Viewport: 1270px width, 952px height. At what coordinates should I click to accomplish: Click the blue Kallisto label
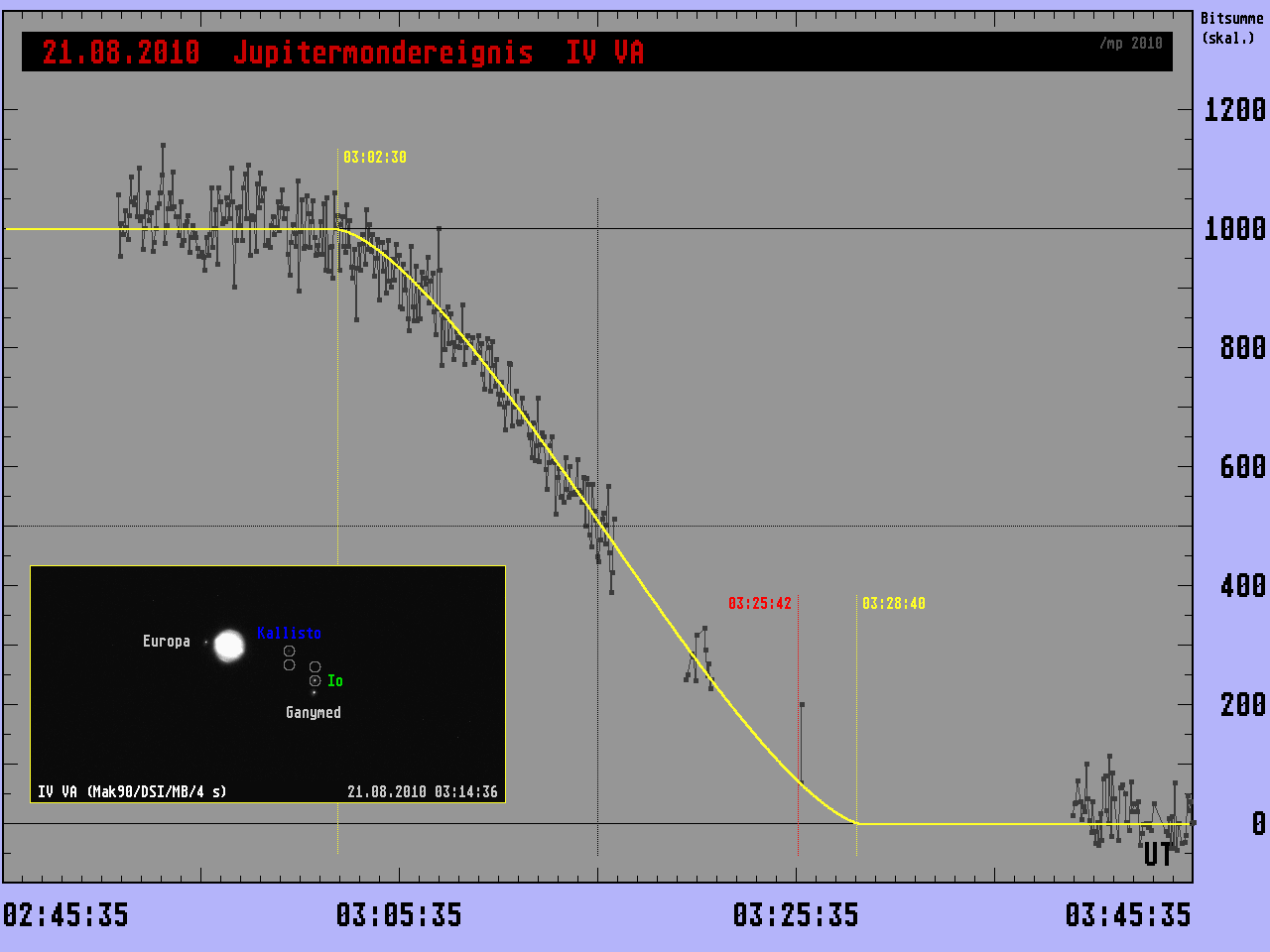point(289,633)
